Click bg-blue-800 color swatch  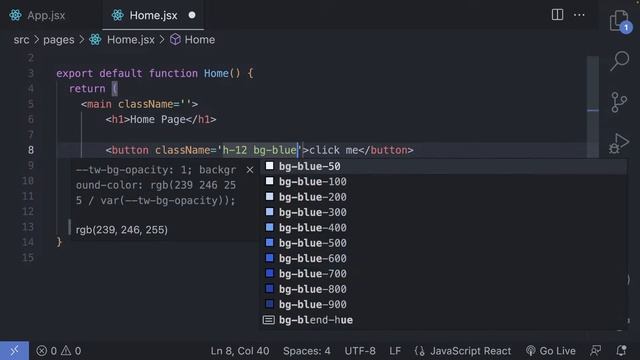coord(269,289)
